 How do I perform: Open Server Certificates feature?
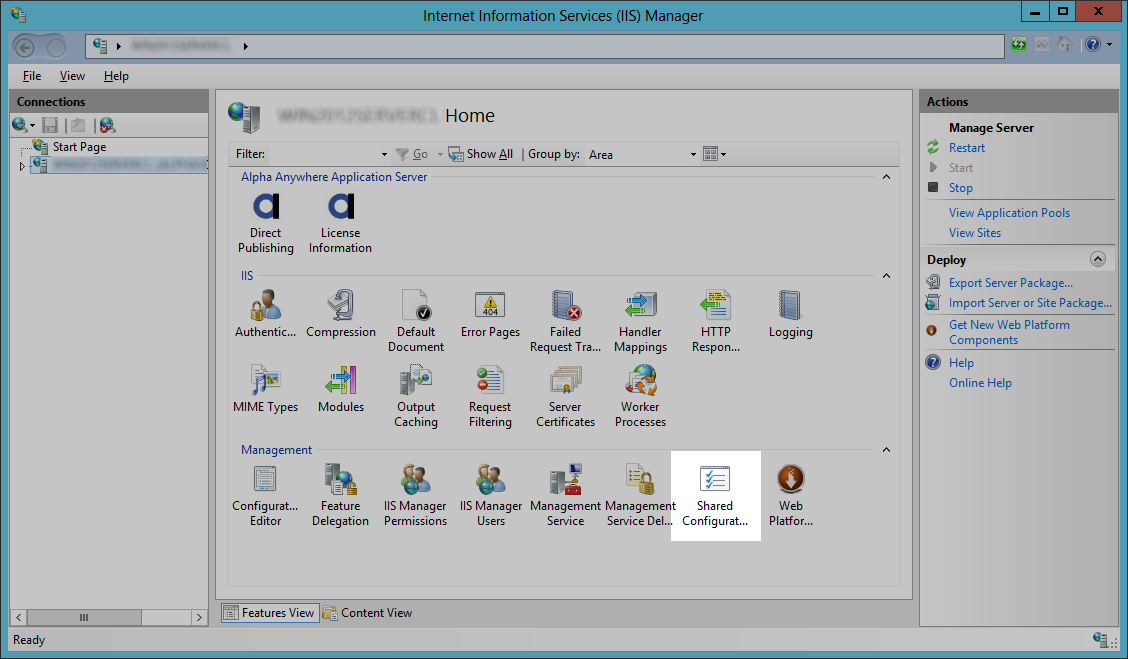coord(565,396)
